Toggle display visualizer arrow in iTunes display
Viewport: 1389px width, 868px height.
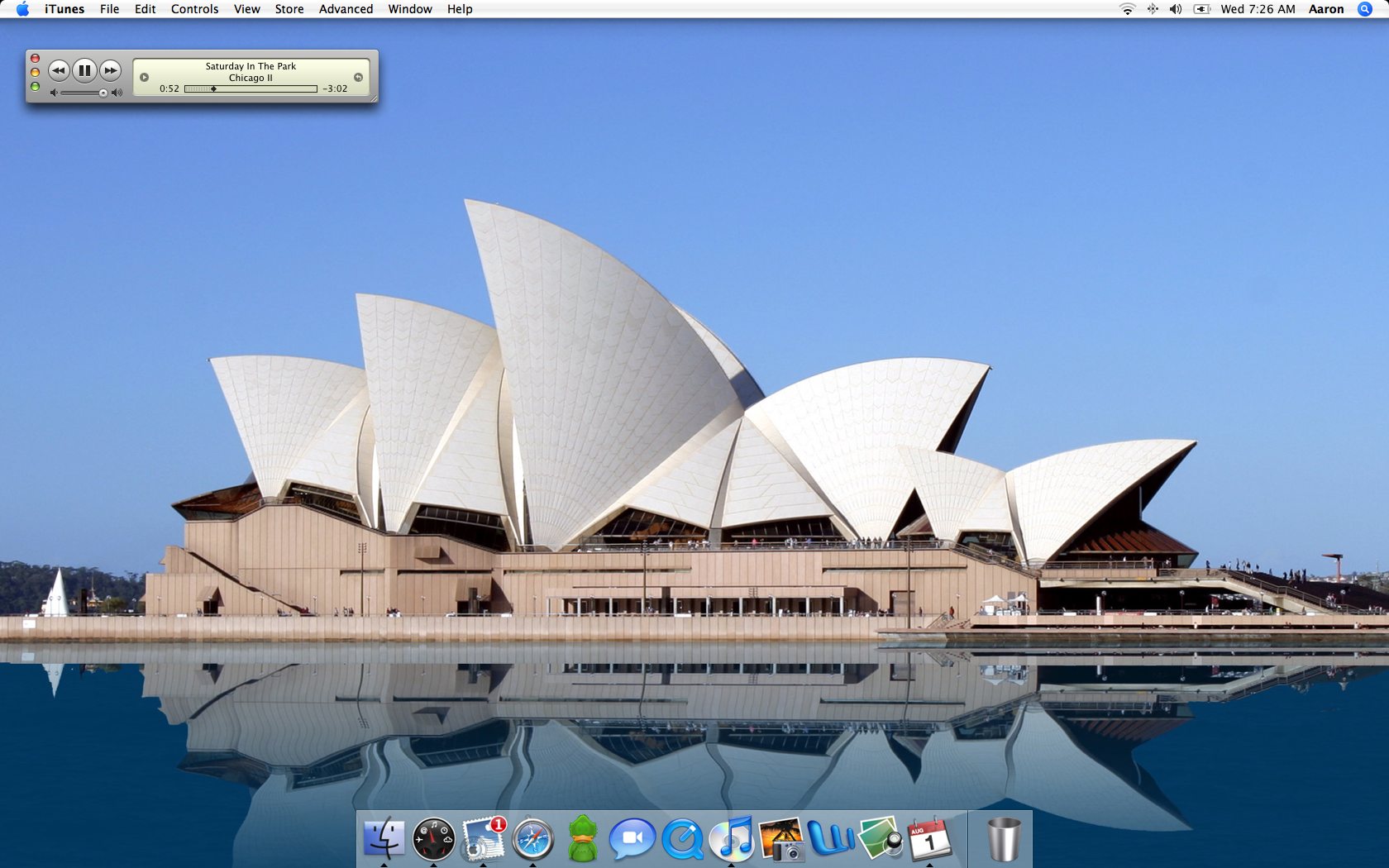coord(144,77)
